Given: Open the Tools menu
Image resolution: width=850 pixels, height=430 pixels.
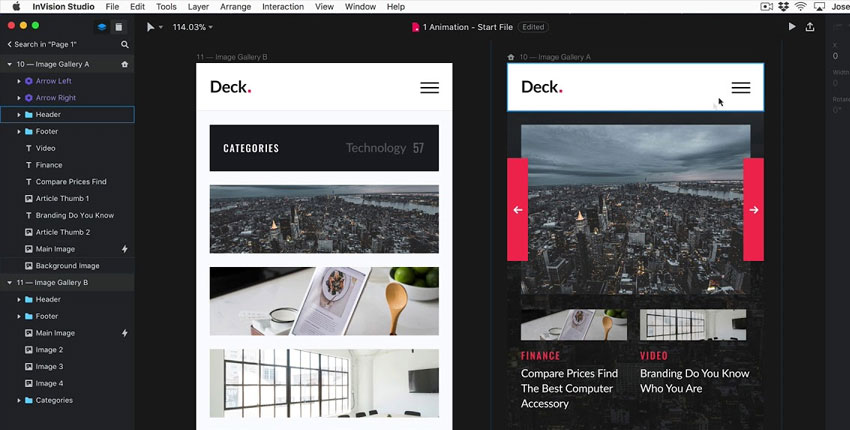Looking at the screenshot, I should [166, 7].
